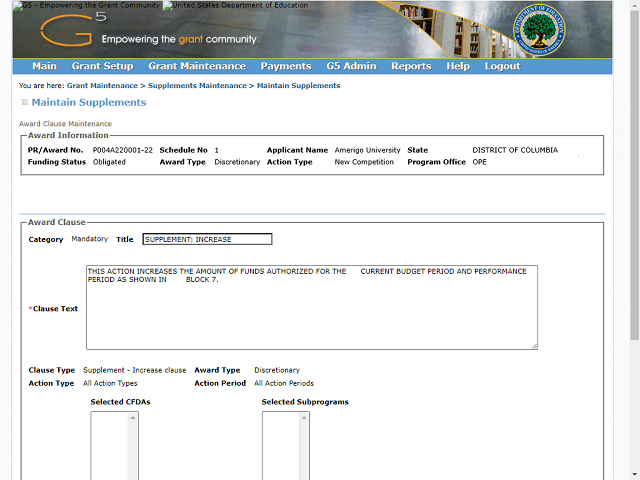This screenshot has width=640, height=480.
Task: Click the Mandatory category value
Action: point(89,239)
